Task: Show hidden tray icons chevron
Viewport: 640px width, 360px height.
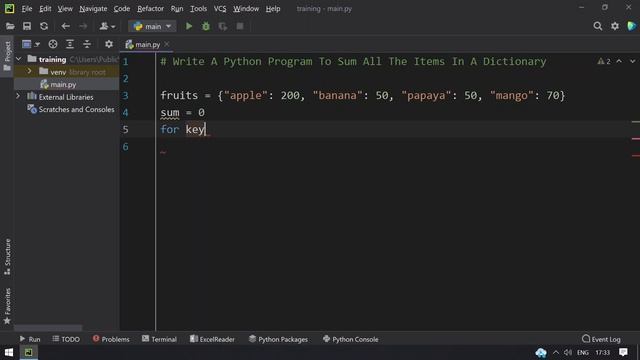Action: 556,352
